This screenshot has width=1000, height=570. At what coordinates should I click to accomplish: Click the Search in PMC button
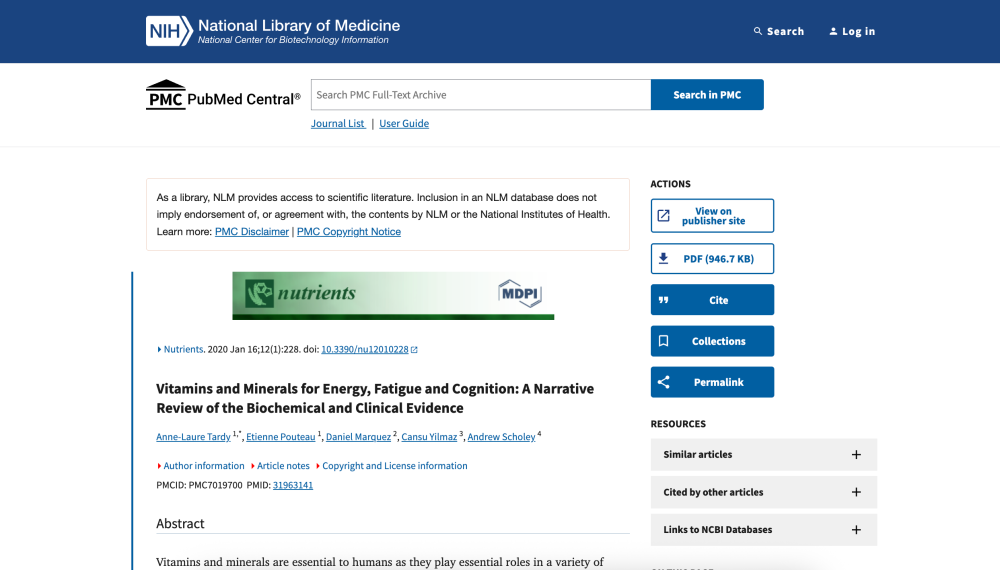pos(707,94)
